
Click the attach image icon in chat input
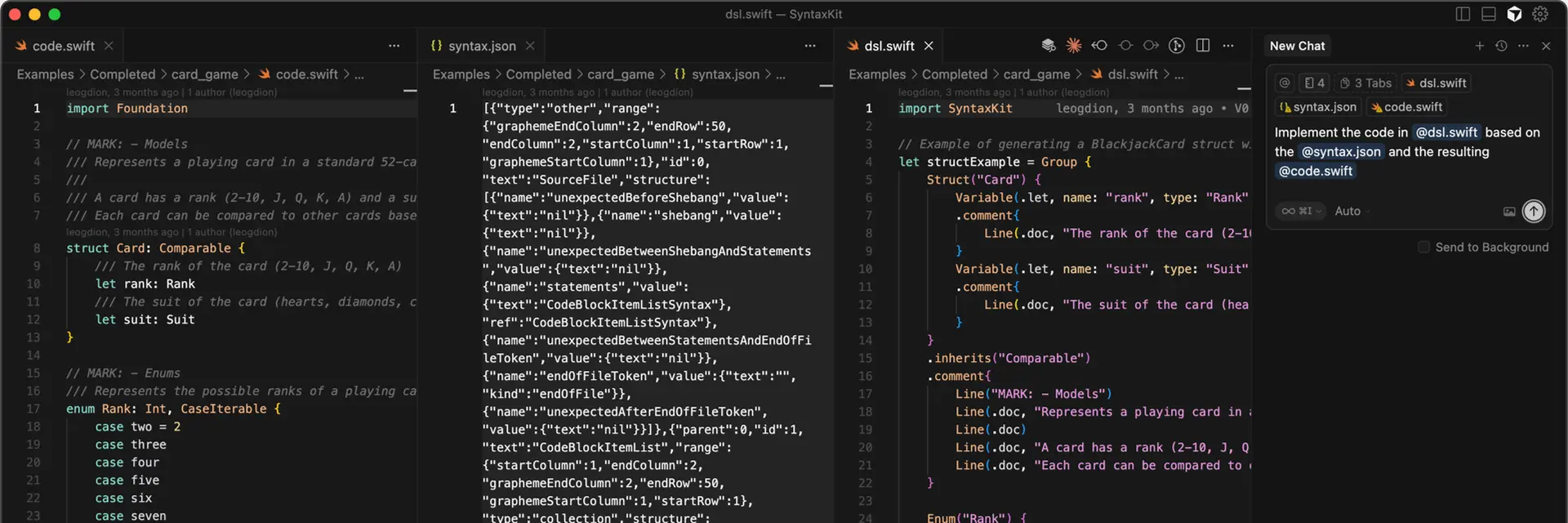tap(1509, 212)
